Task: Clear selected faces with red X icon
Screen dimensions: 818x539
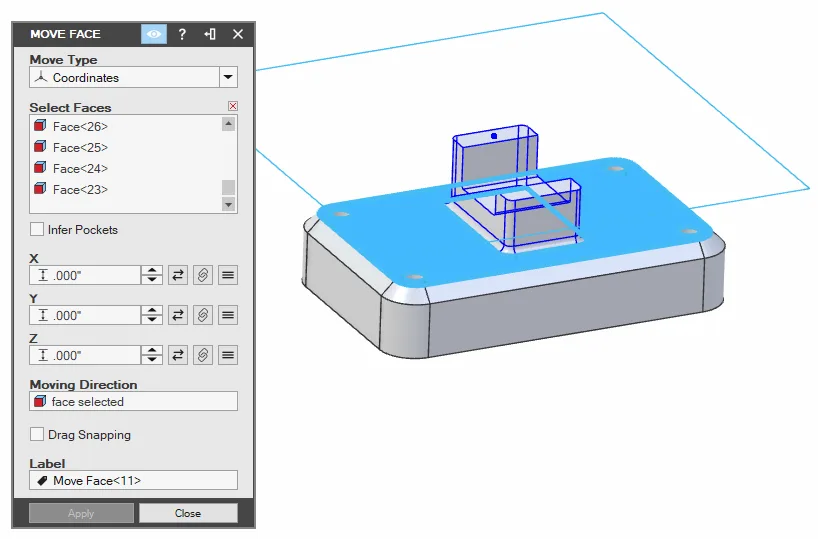Action: point(233,106)
